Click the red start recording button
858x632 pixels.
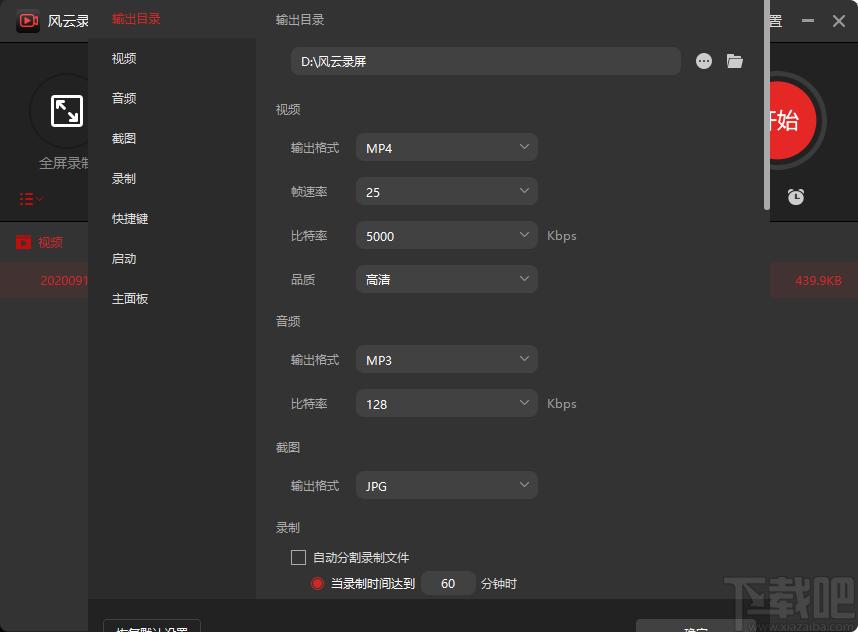pyautogui.click(x=792, y=120)
